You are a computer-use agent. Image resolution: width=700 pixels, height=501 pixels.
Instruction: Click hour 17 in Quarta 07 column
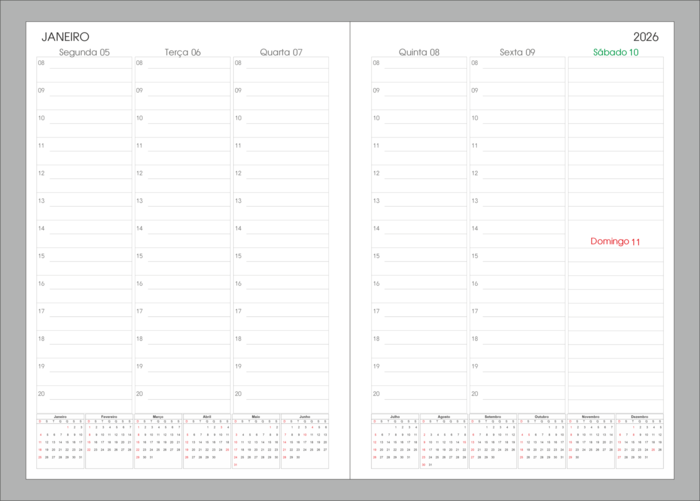[x=238, y=311]
